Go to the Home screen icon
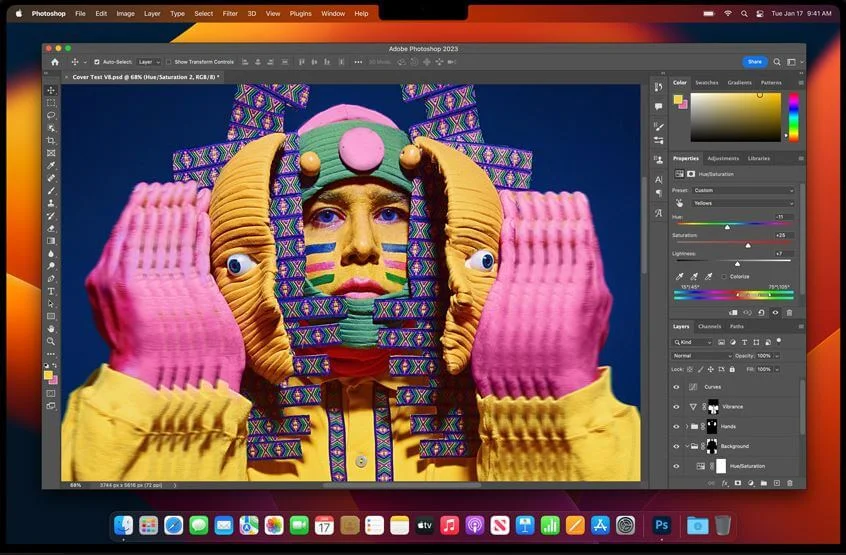The width and height of the screenshot is (846, 555). 54,62
